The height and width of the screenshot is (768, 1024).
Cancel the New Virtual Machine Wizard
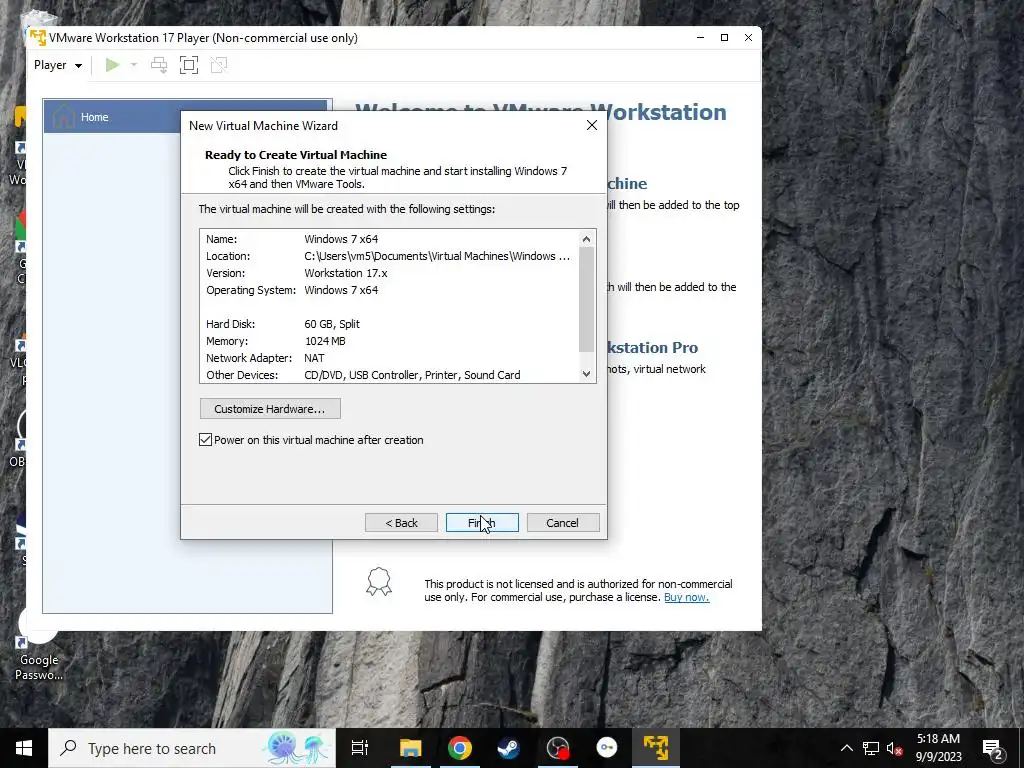(562, 522)
